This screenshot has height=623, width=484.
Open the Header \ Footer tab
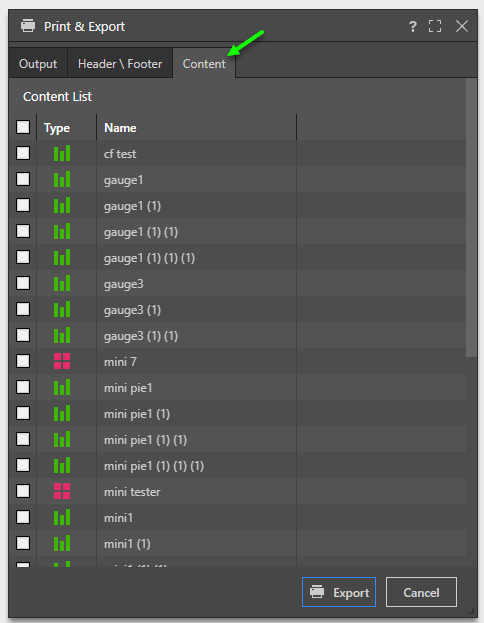point(120,64)
